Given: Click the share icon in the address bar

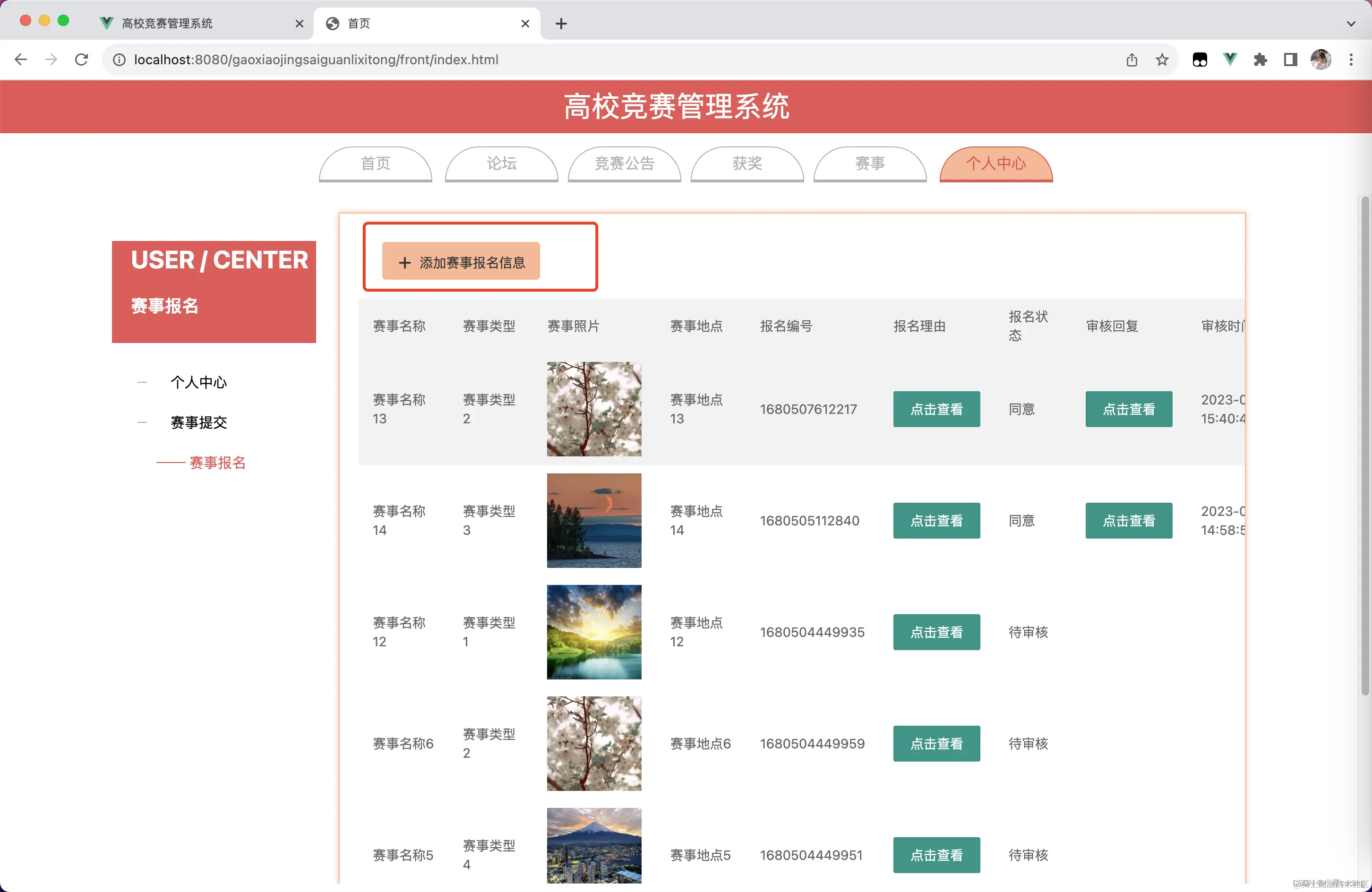Looking at the screenshot, I should [x=1132, y=60].
